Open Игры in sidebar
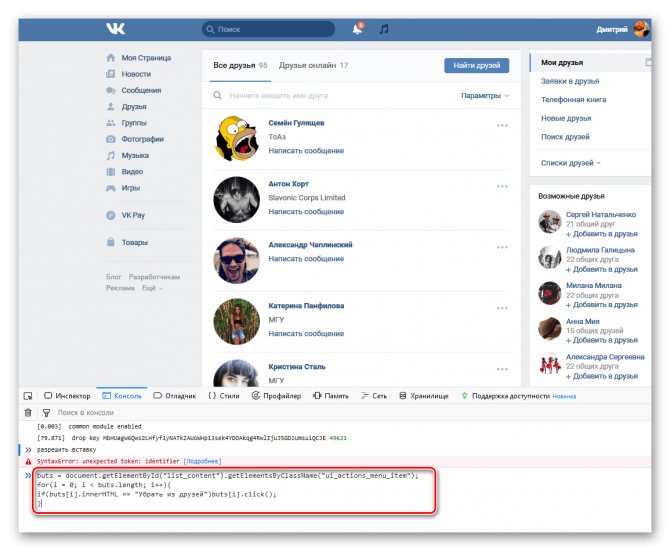 (131, 188)
